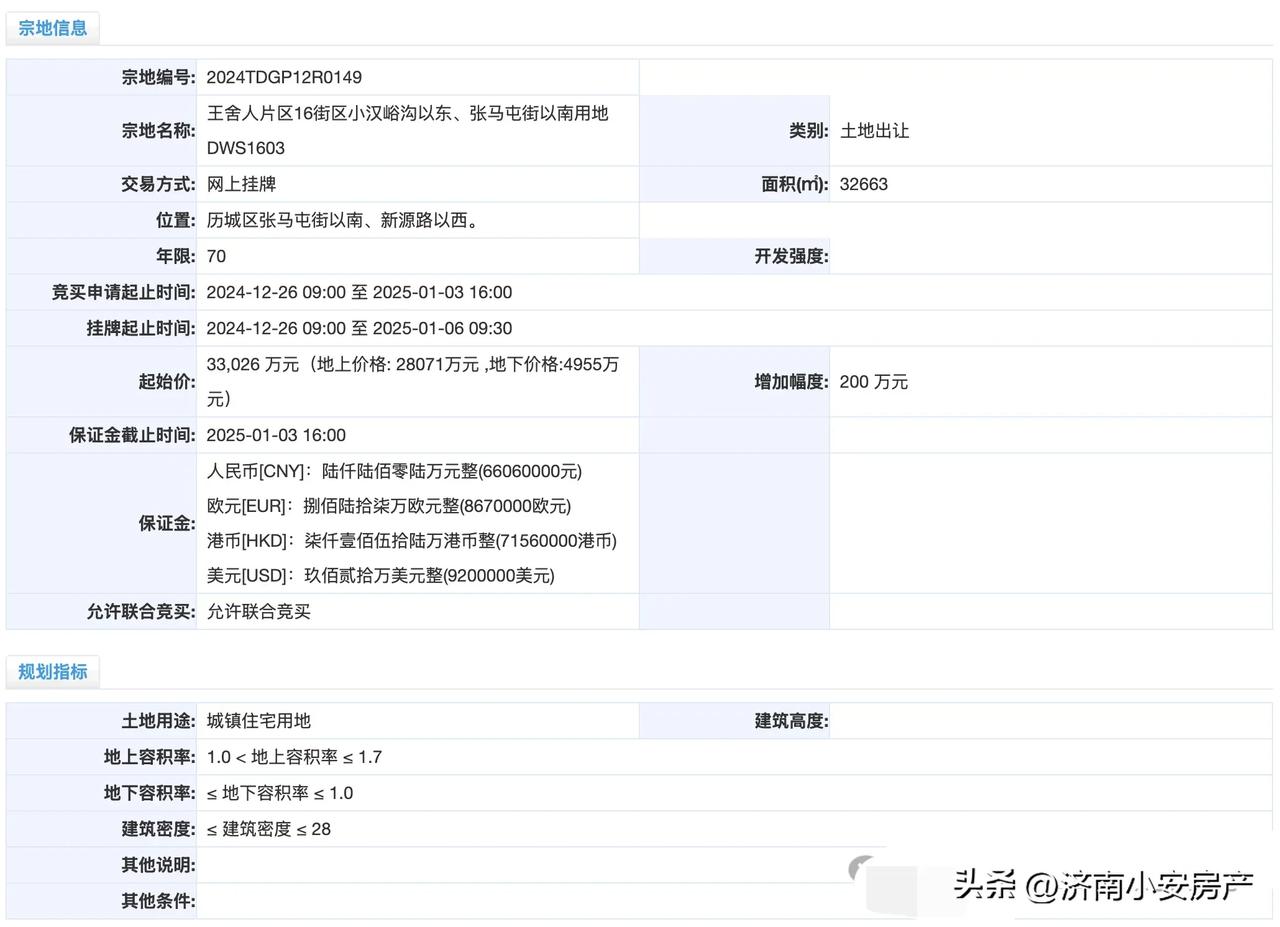This screenshot has width=1280, height=927.
Task: Click the 面积(㎡) label
Action: pyautogui.click(x=795, y=184)
